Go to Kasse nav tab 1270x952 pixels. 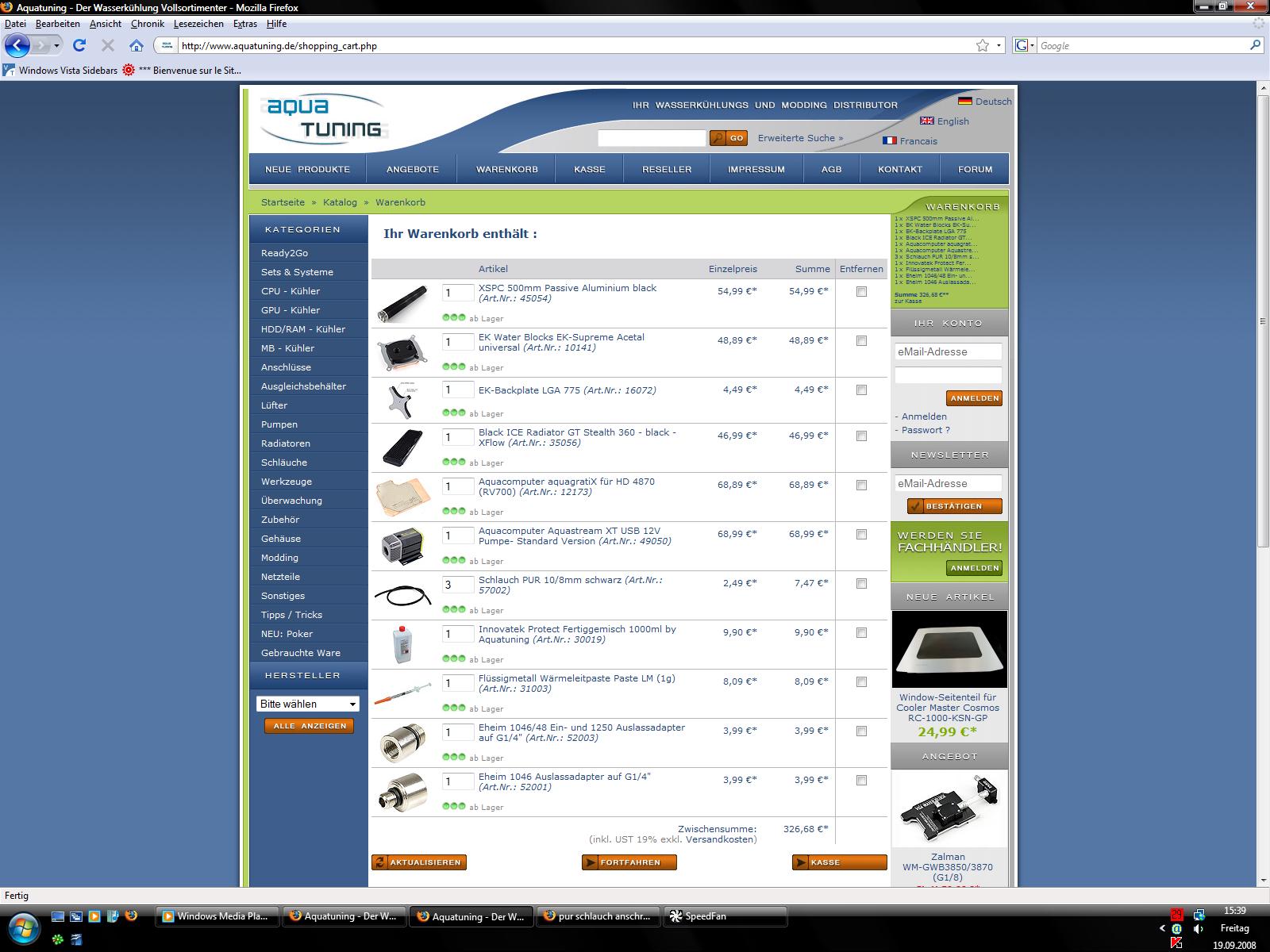(589, 169)
